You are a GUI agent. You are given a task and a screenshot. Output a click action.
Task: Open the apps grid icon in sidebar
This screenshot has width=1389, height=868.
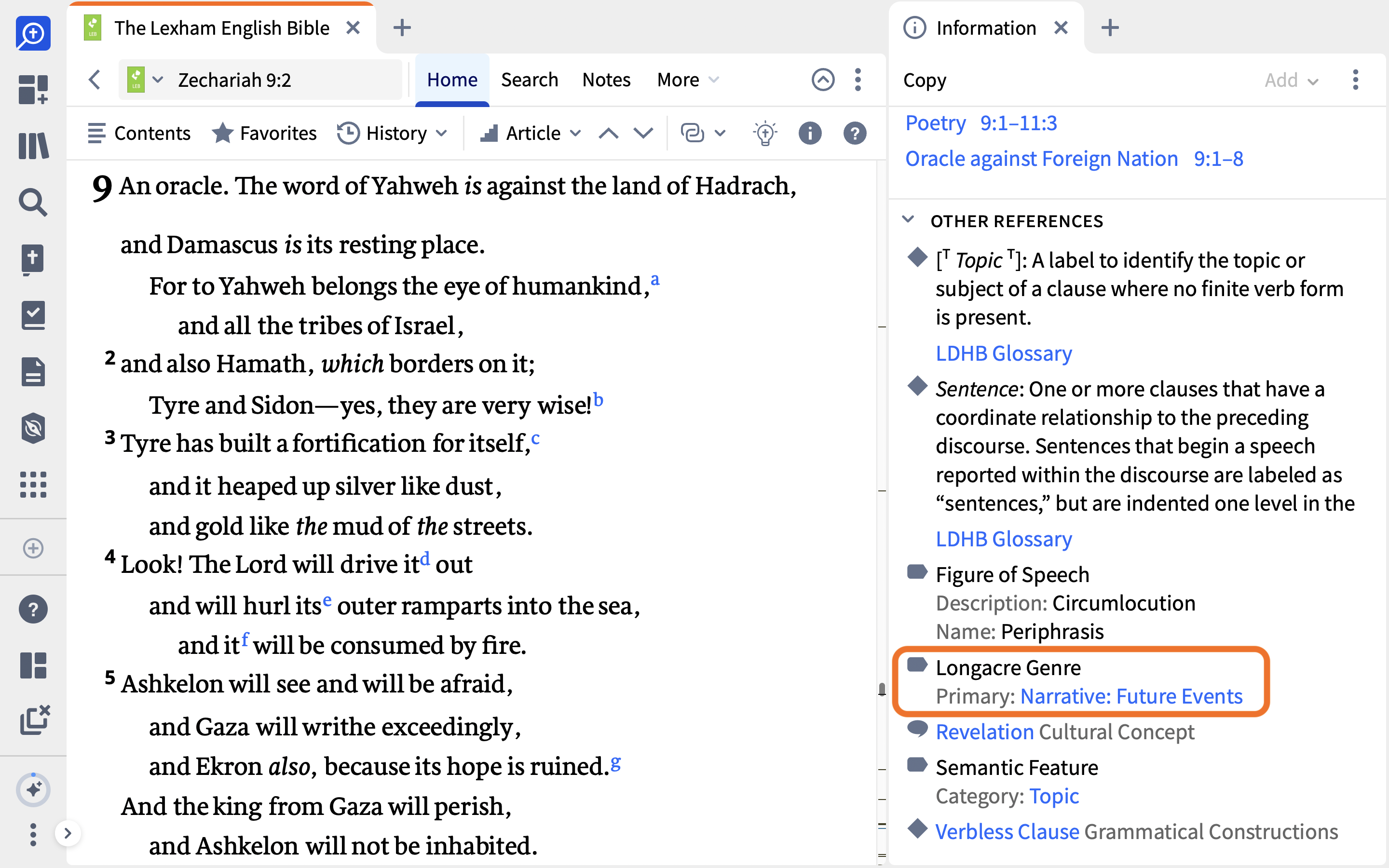[x=33, y=485]
